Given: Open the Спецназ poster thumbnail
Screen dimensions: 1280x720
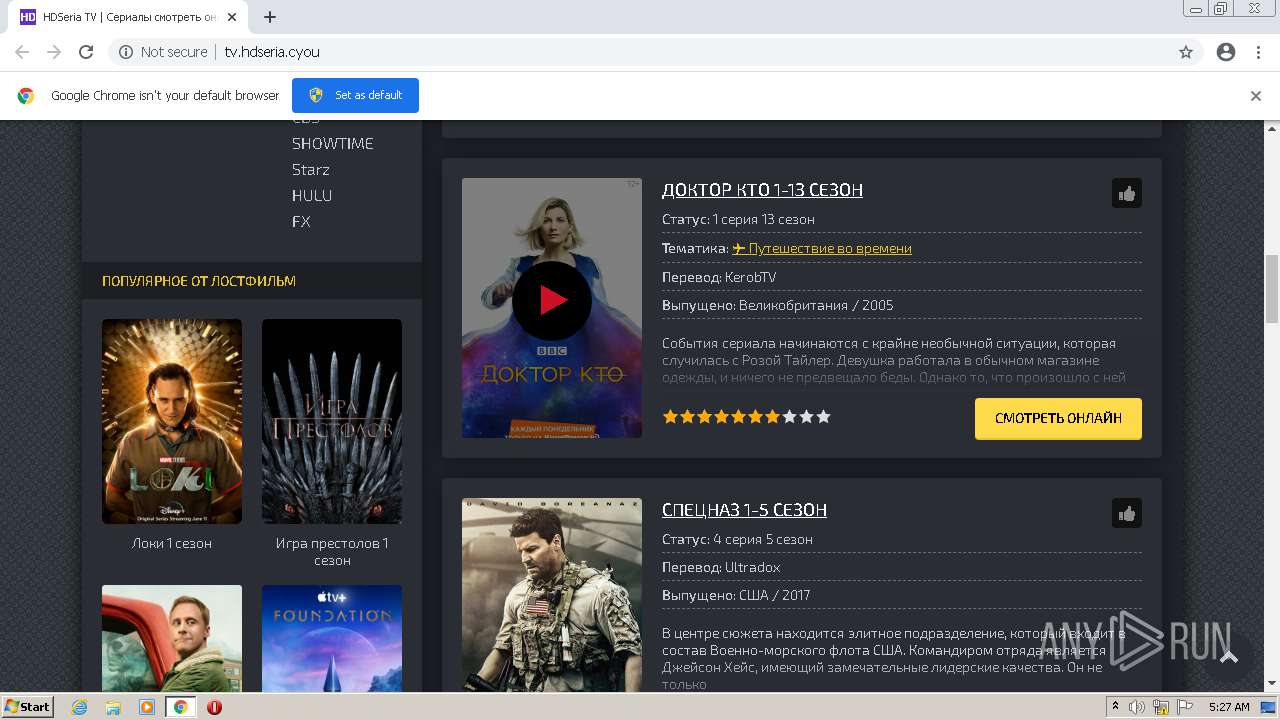Looking at the screenshot, I should coord(552,595).
